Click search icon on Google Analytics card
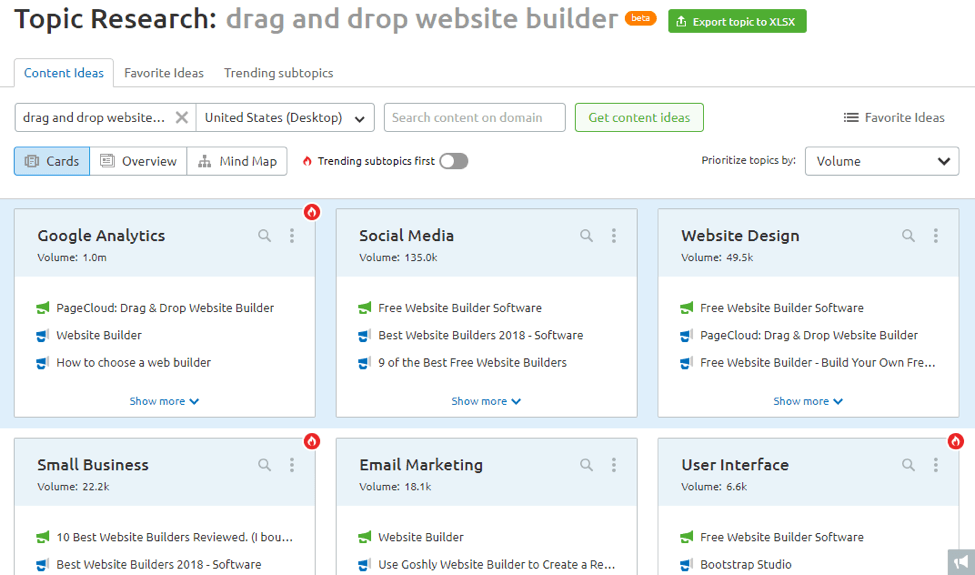Image resolution: width=975 pixels, height=575 pixels. click(x=265, y=236)
